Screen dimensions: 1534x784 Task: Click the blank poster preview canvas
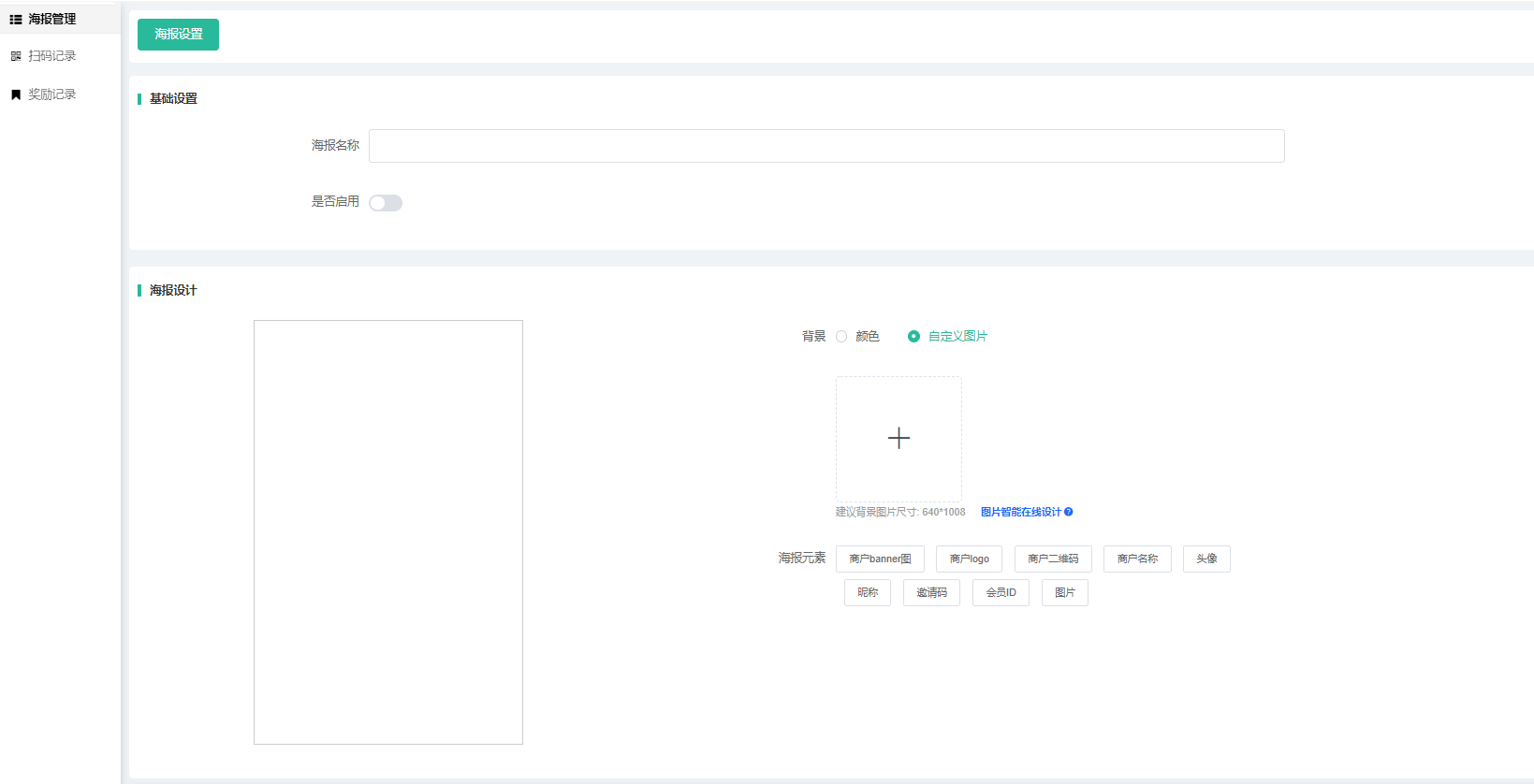pos(388,532)
